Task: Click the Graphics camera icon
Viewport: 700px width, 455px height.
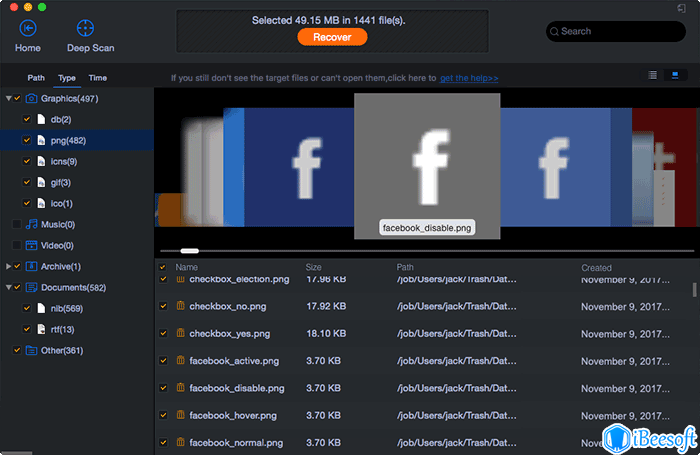Action: (x=31, y=98)
